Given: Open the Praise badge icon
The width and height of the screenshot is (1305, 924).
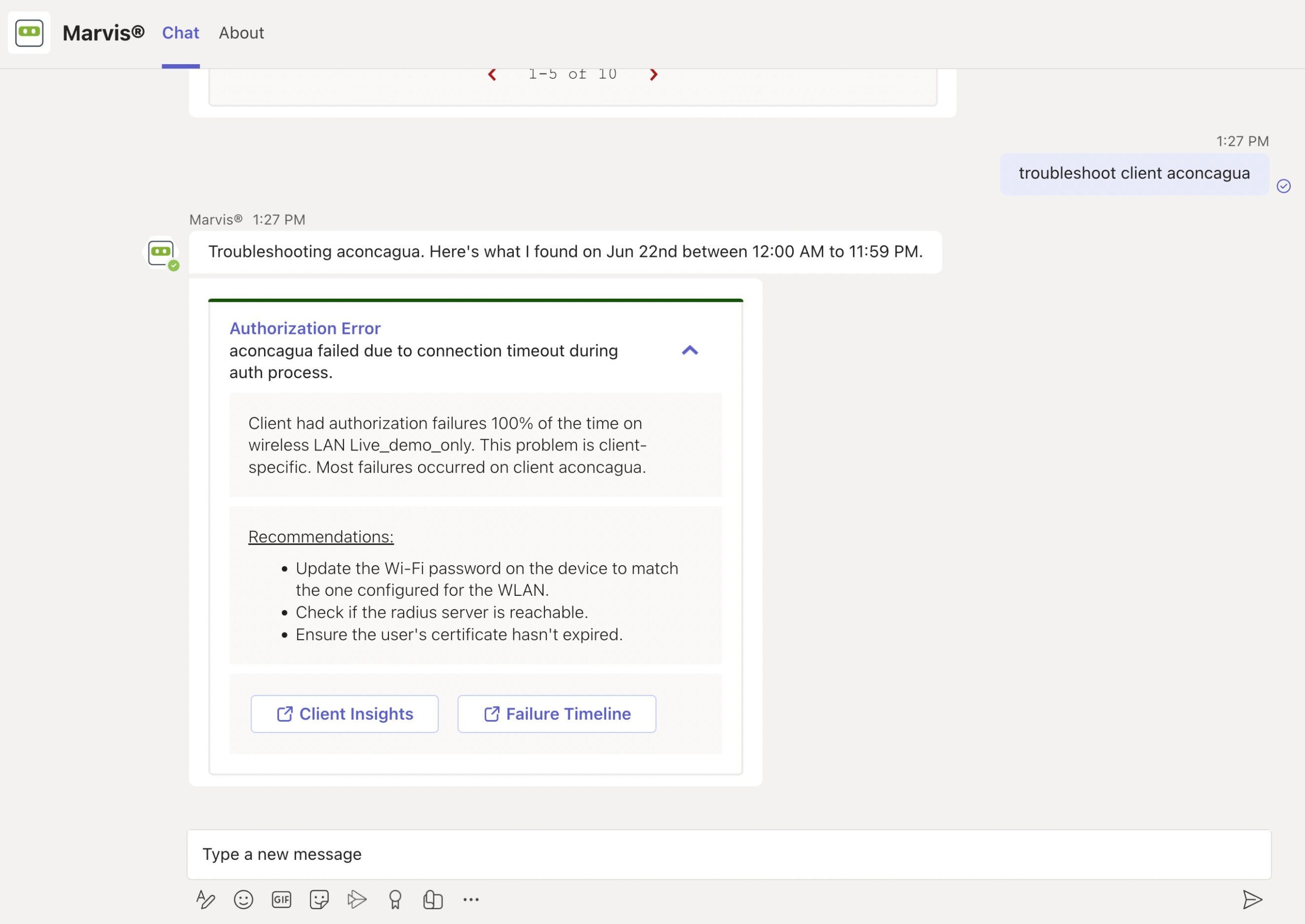Looking at the screenshot, I should tap(395, 900).
